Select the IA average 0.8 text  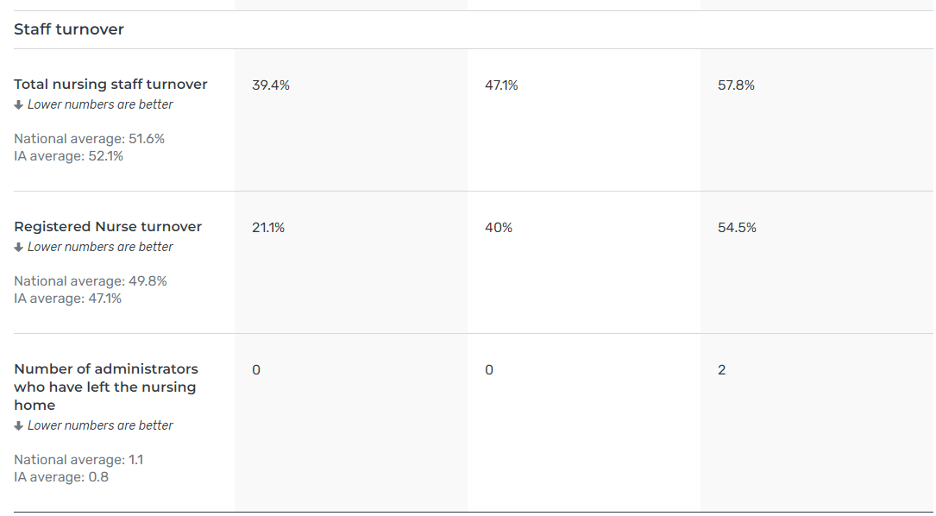(61, 477)
